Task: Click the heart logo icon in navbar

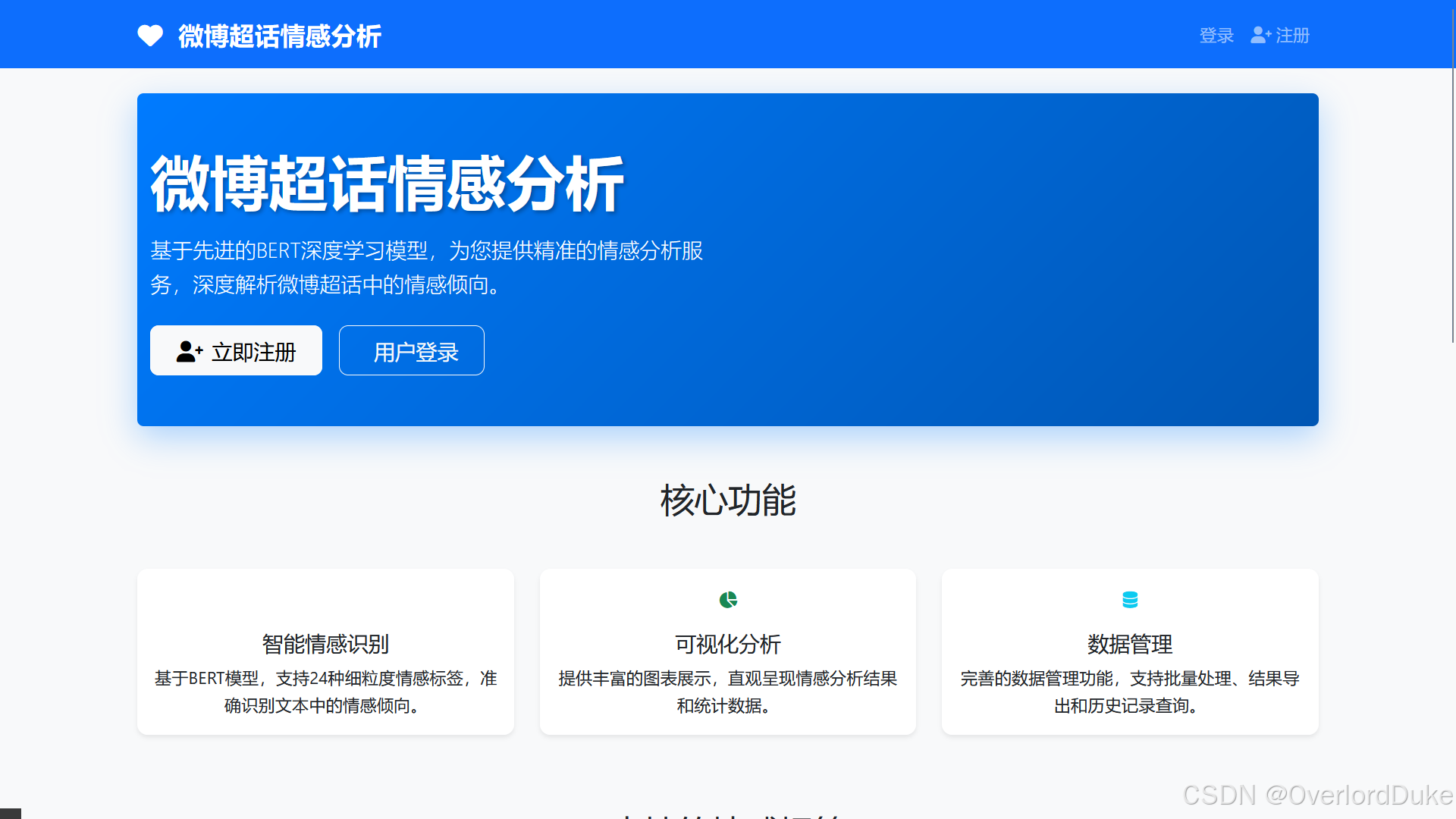Action: (x=150, y=36)
